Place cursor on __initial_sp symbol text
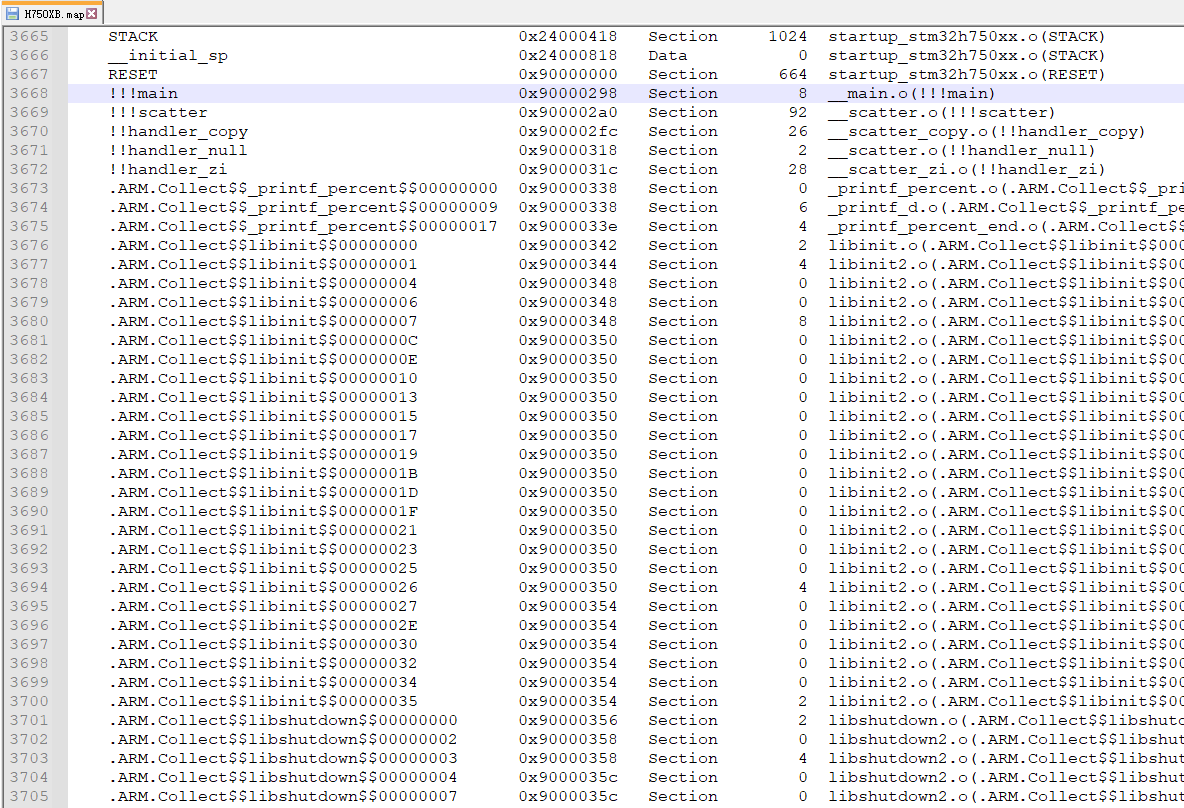 pos(168,55)
